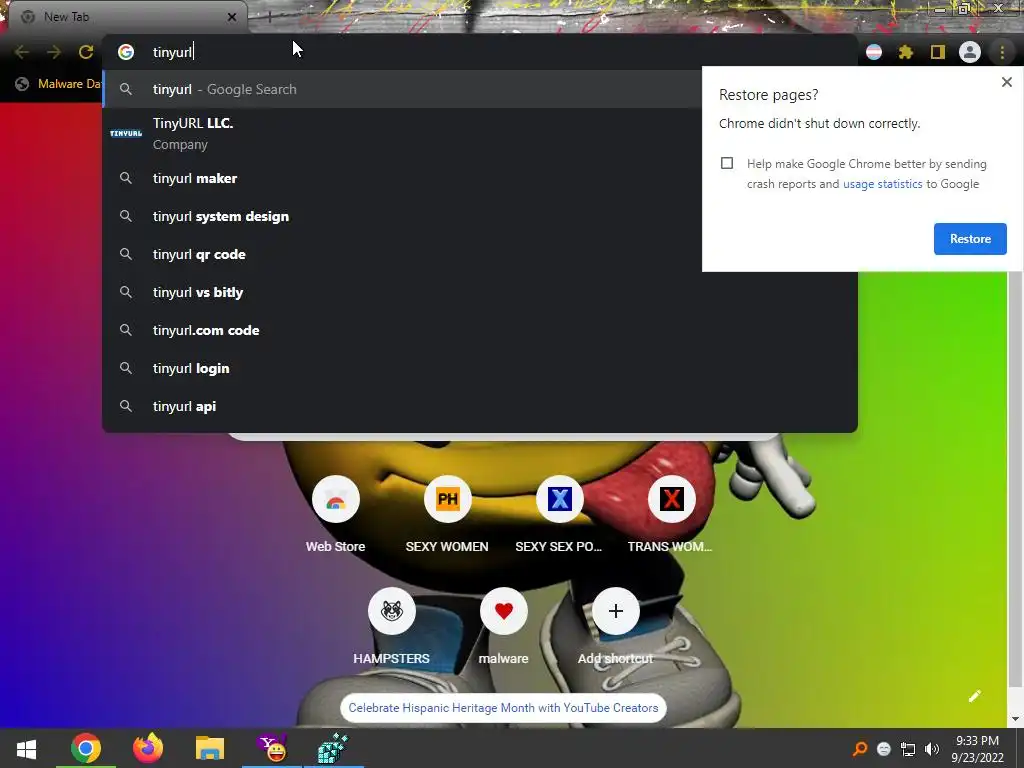Open the Extensions puzzle icon
1024x768 pixels.
coord(906,52)
